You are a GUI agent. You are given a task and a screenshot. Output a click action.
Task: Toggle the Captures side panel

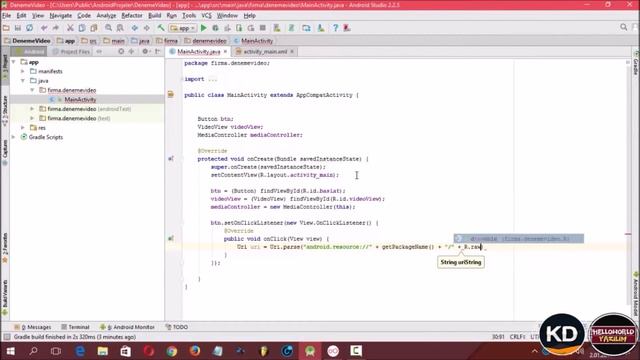tap(5, 152)
